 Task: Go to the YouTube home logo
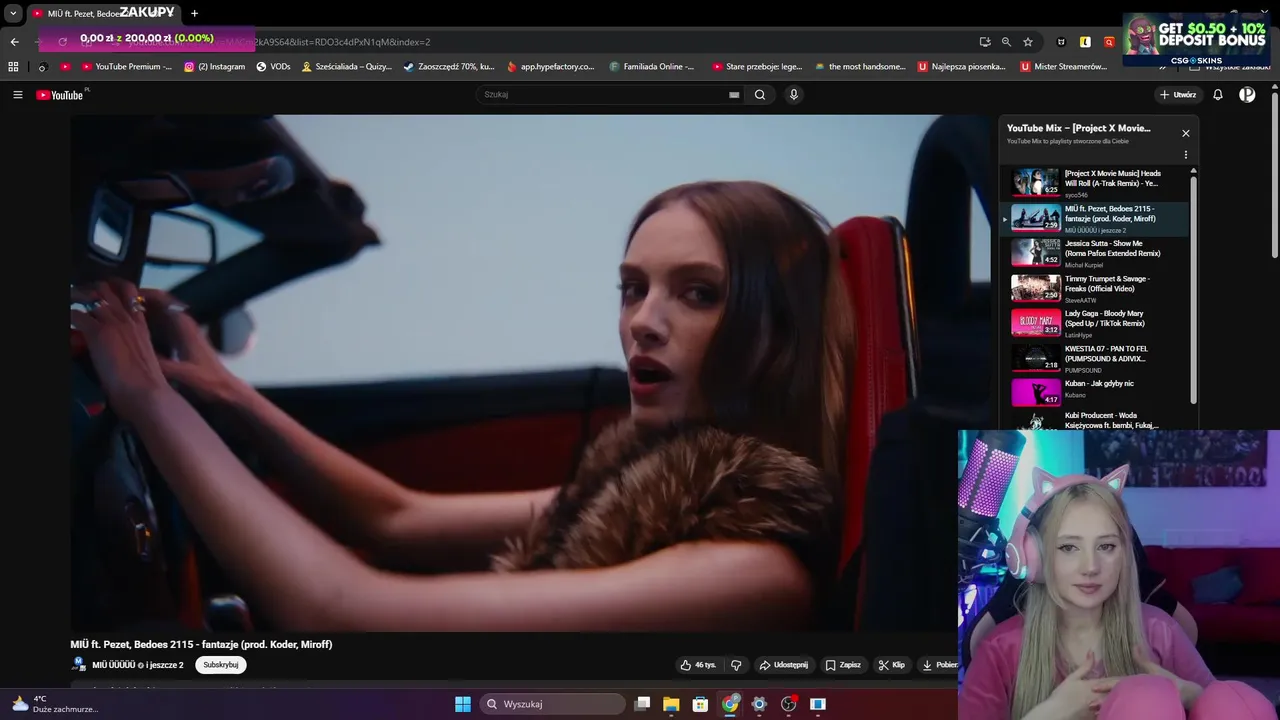tap(60, 95)
